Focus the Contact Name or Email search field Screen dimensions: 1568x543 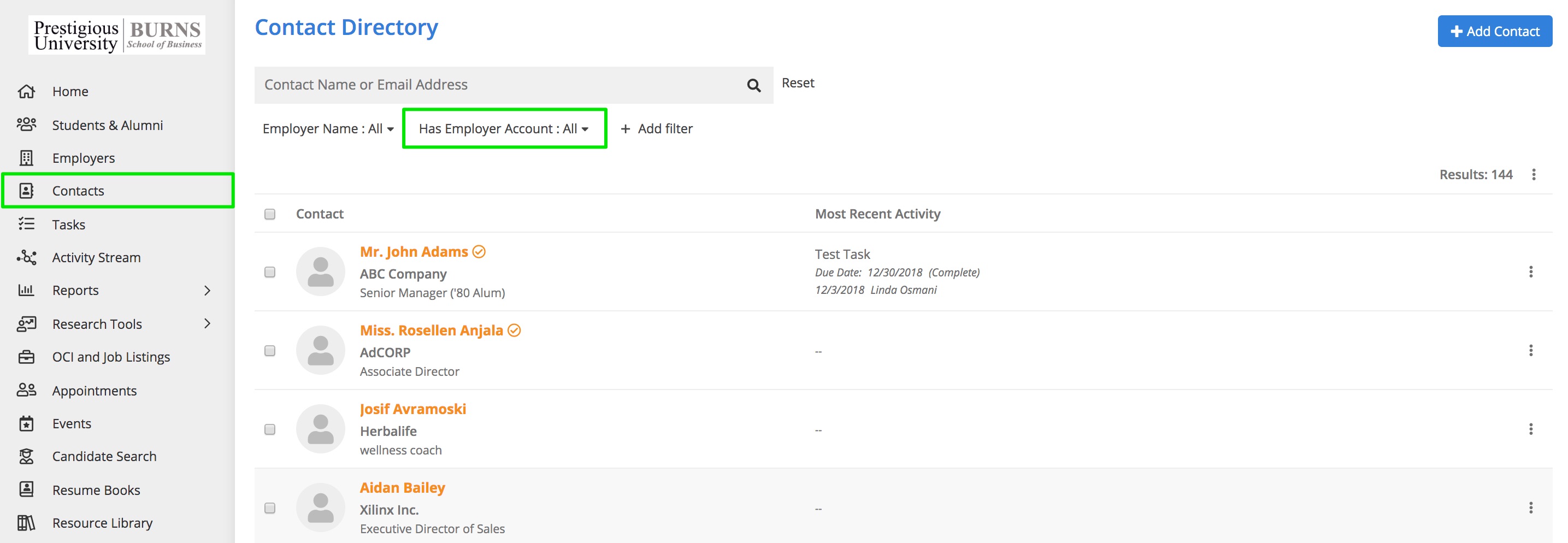[x=499, y=85]
